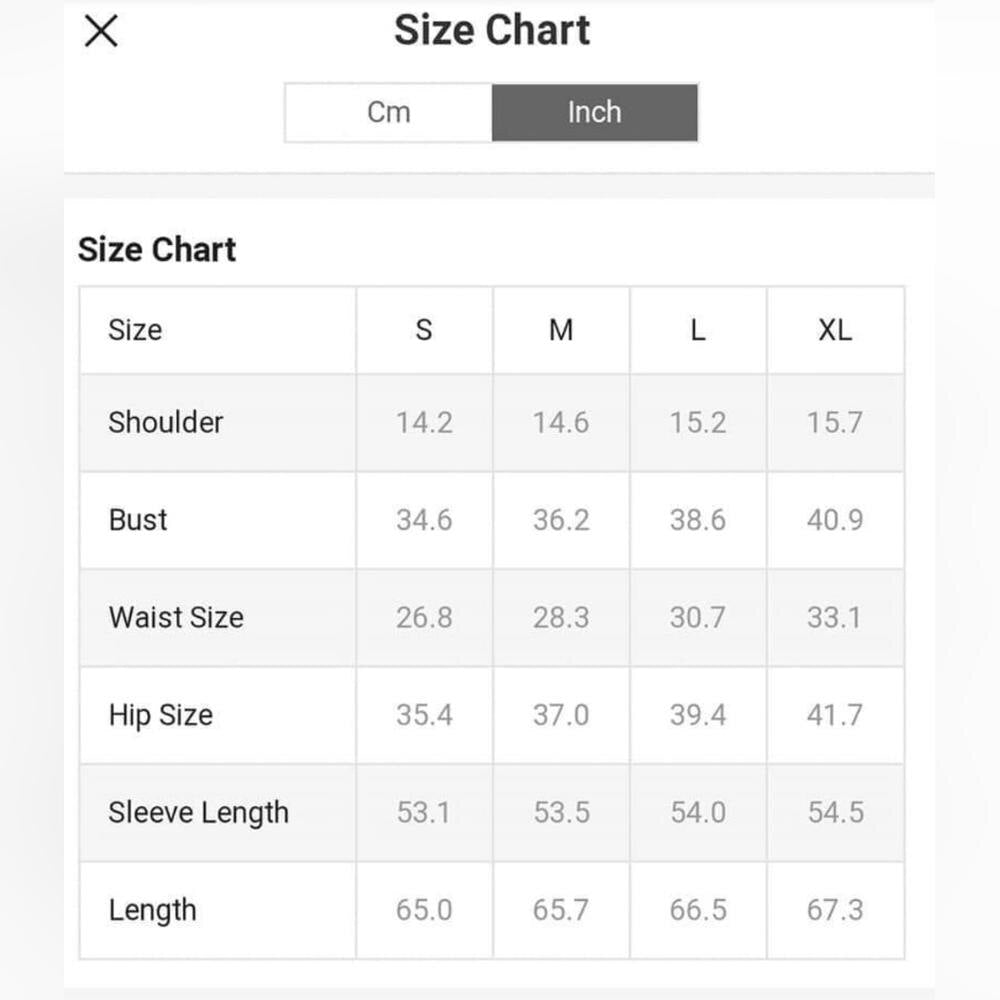Image resolution: width=1000 pixels, height=1000 pixels.
Task: Select the 28.3 waist value for M
Action: 561,617
